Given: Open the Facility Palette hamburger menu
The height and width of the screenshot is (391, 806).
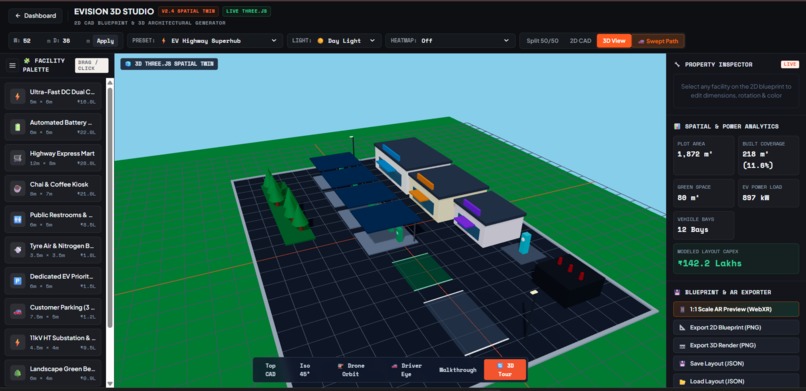Looking at the screenshot, I should click(12, 65).
